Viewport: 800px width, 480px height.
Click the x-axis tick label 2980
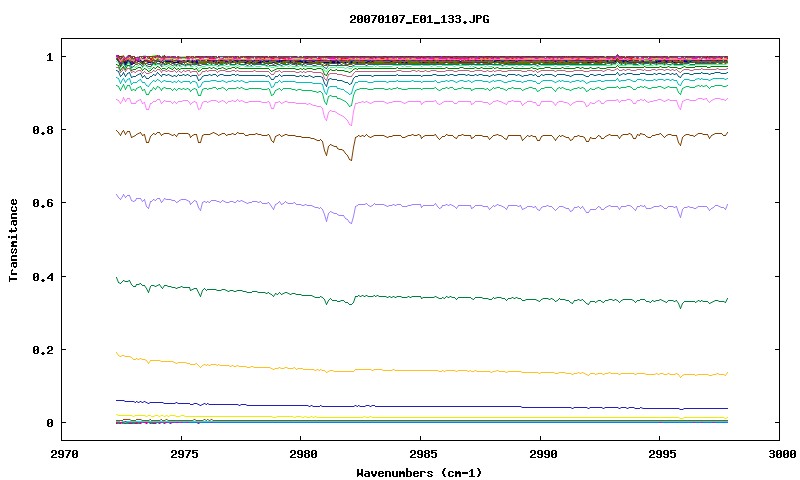tap(303, 454)
